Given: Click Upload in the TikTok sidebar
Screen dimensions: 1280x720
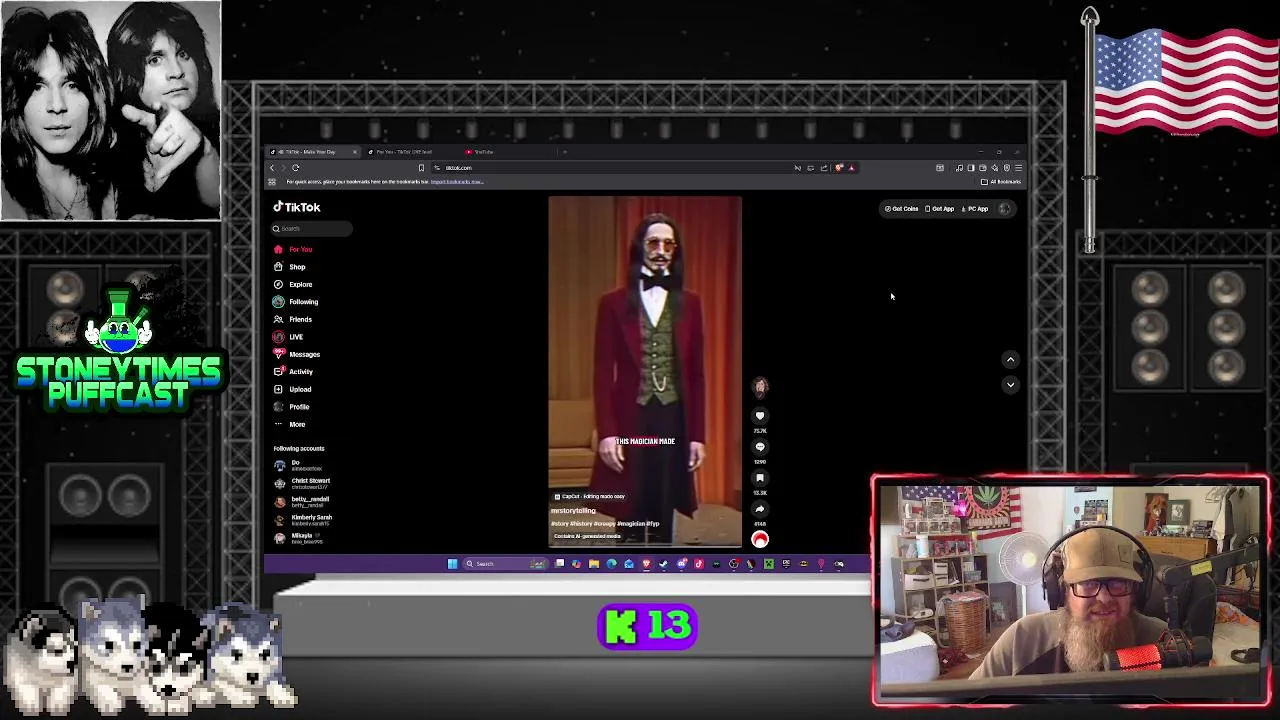Looking at the screenshot, I should coord(293,389).
